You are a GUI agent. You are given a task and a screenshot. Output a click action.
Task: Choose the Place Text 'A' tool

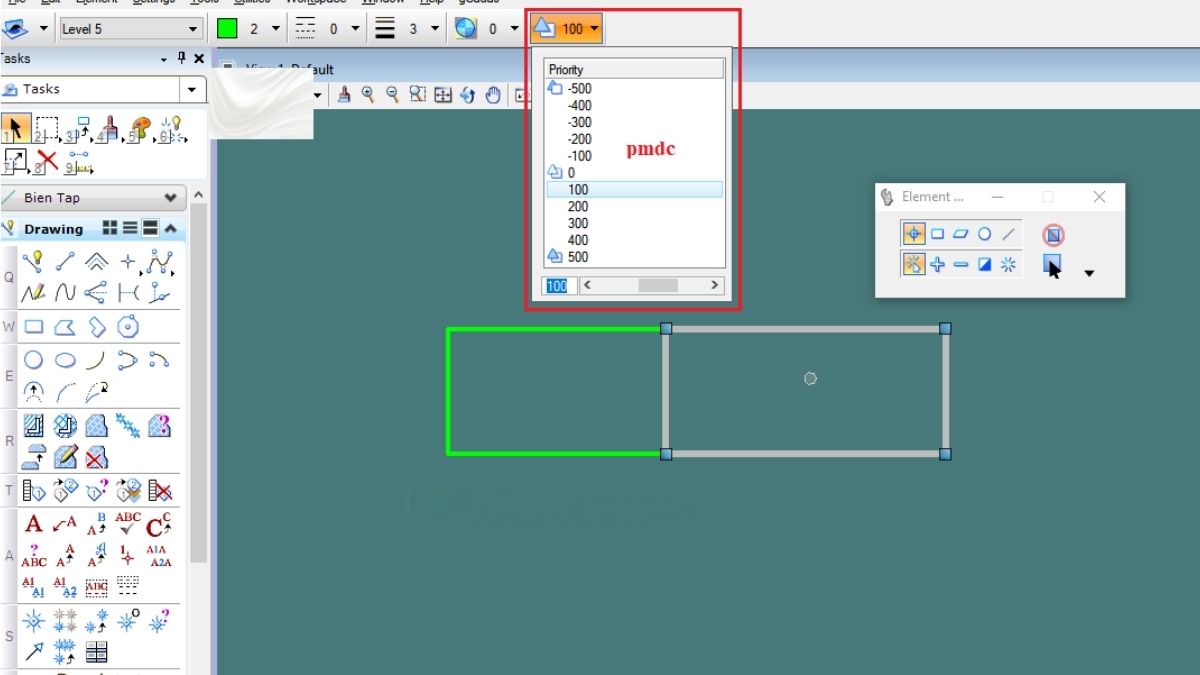(x=33, y=524)
